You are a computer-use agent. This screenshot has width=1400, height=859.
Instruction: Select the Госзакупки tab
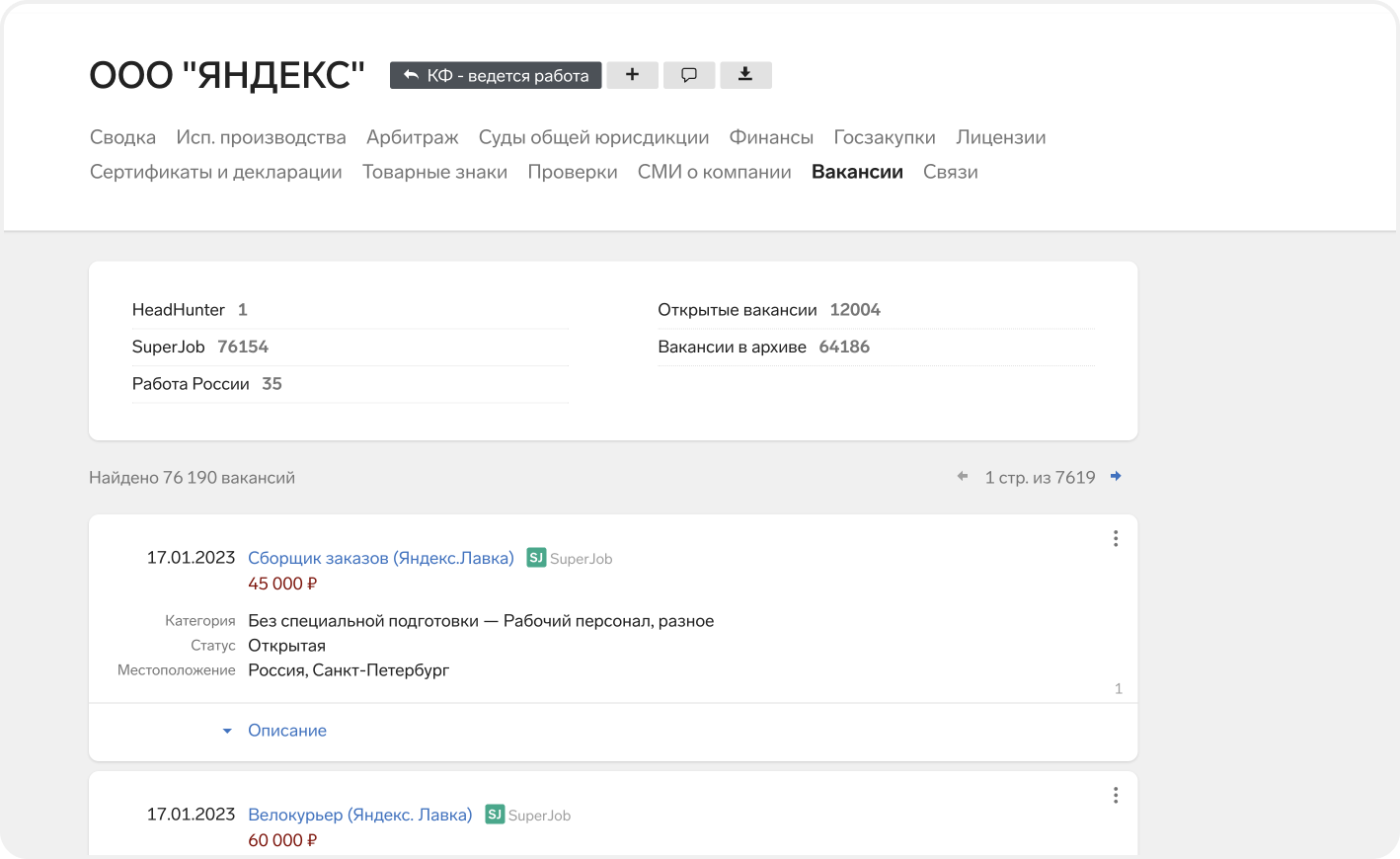[x=885, y=137]
